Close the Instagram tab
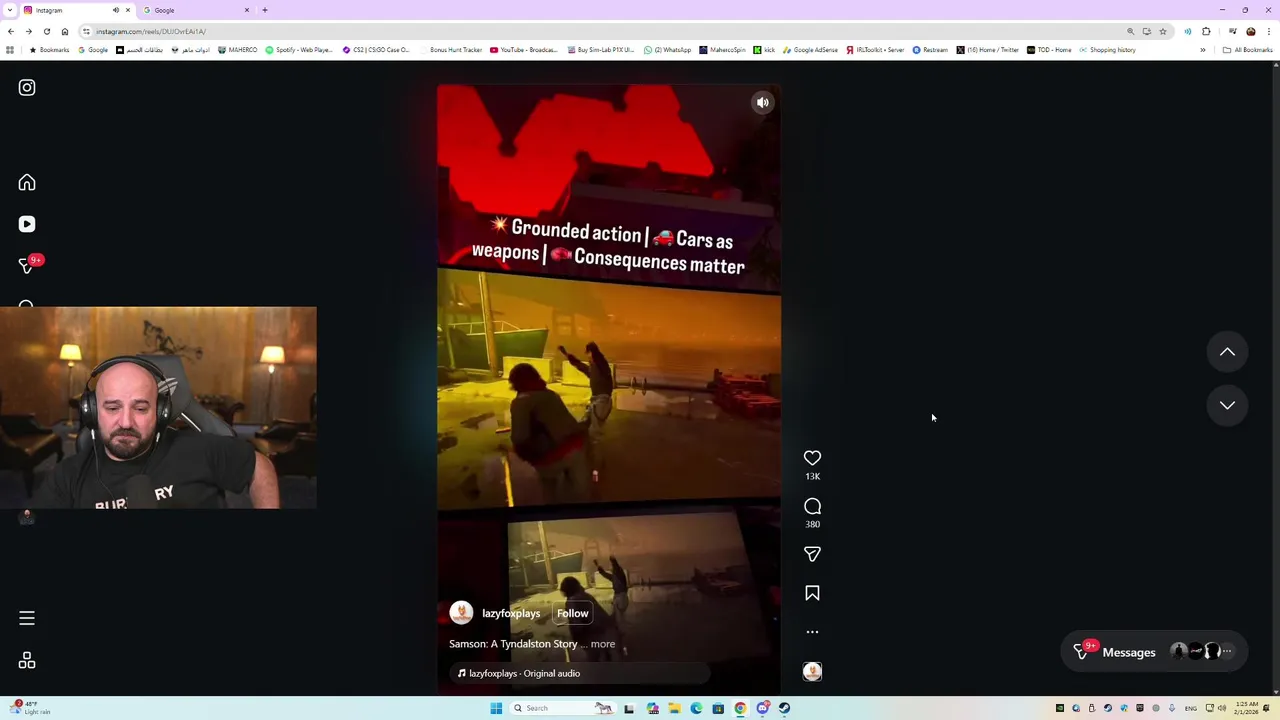This screenshot has width=1280, height=720. 127,10
